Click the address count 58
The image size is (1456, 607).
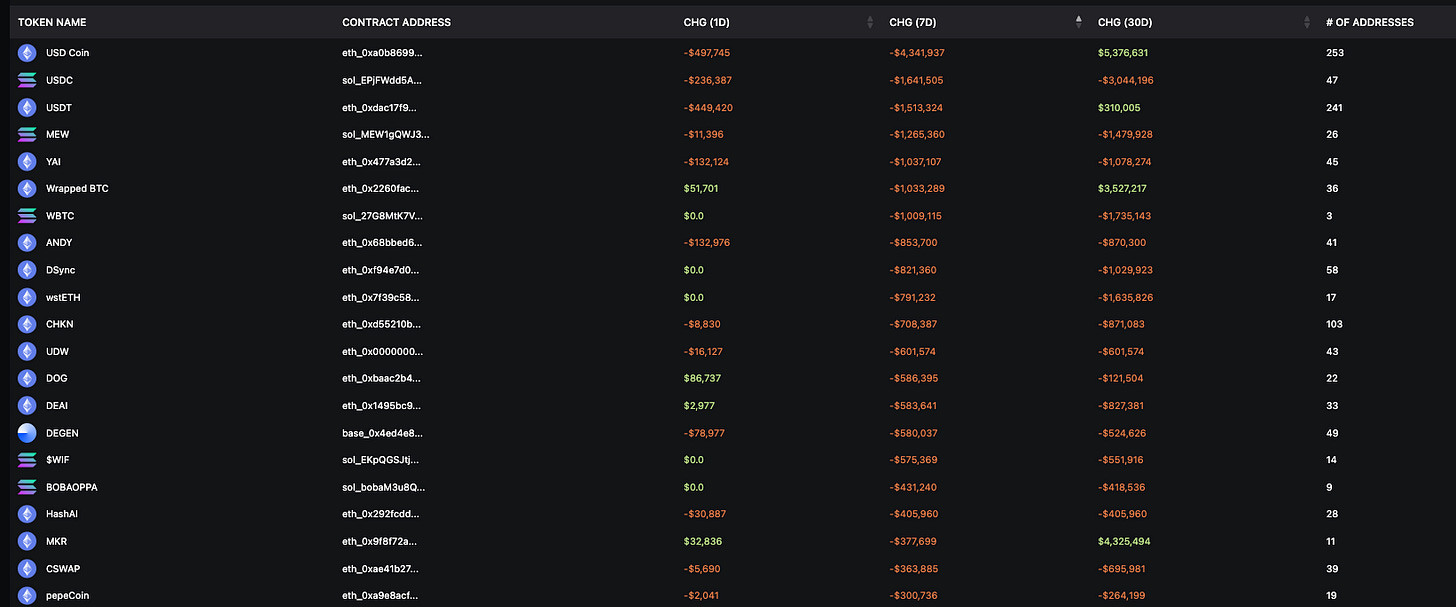(x=1332, y=270)
